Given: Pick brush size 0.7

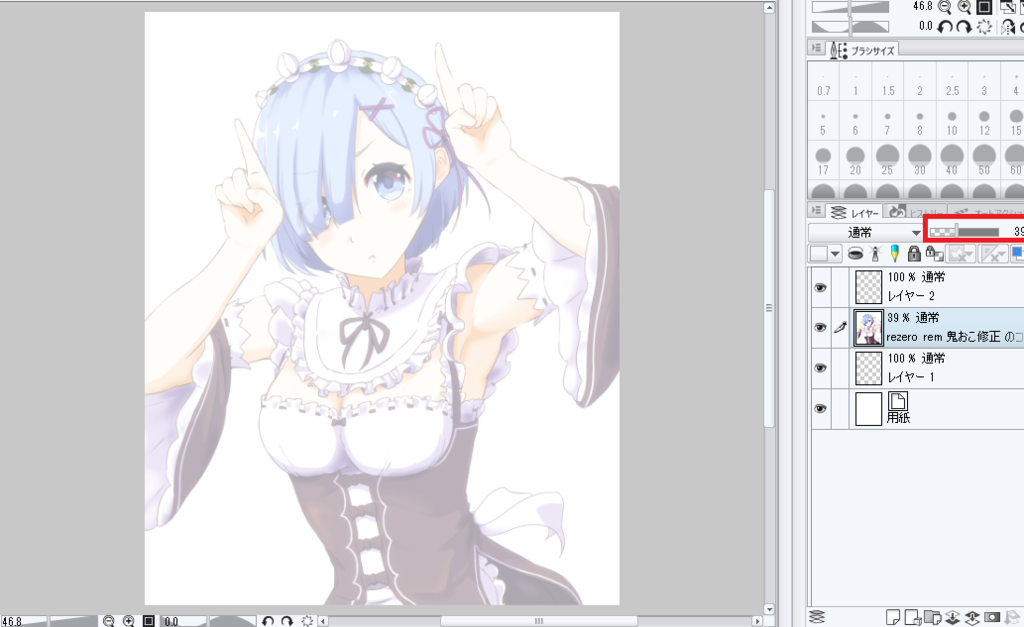Looking at the screenshot, I should [824, 81].
